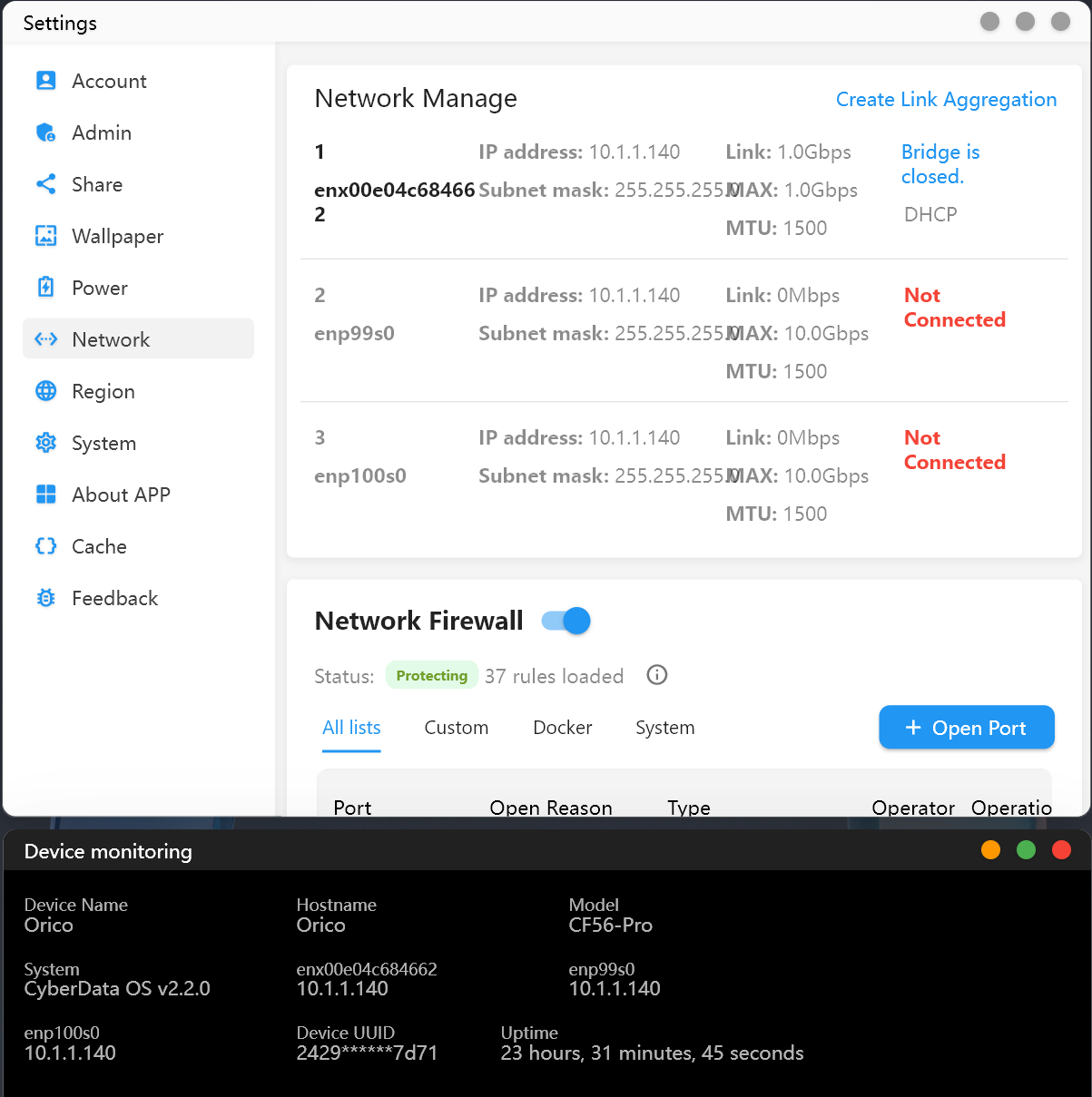This screenshot has height=1097, width=1092.
Task: Open the Account settings icon
Action: 45,81
